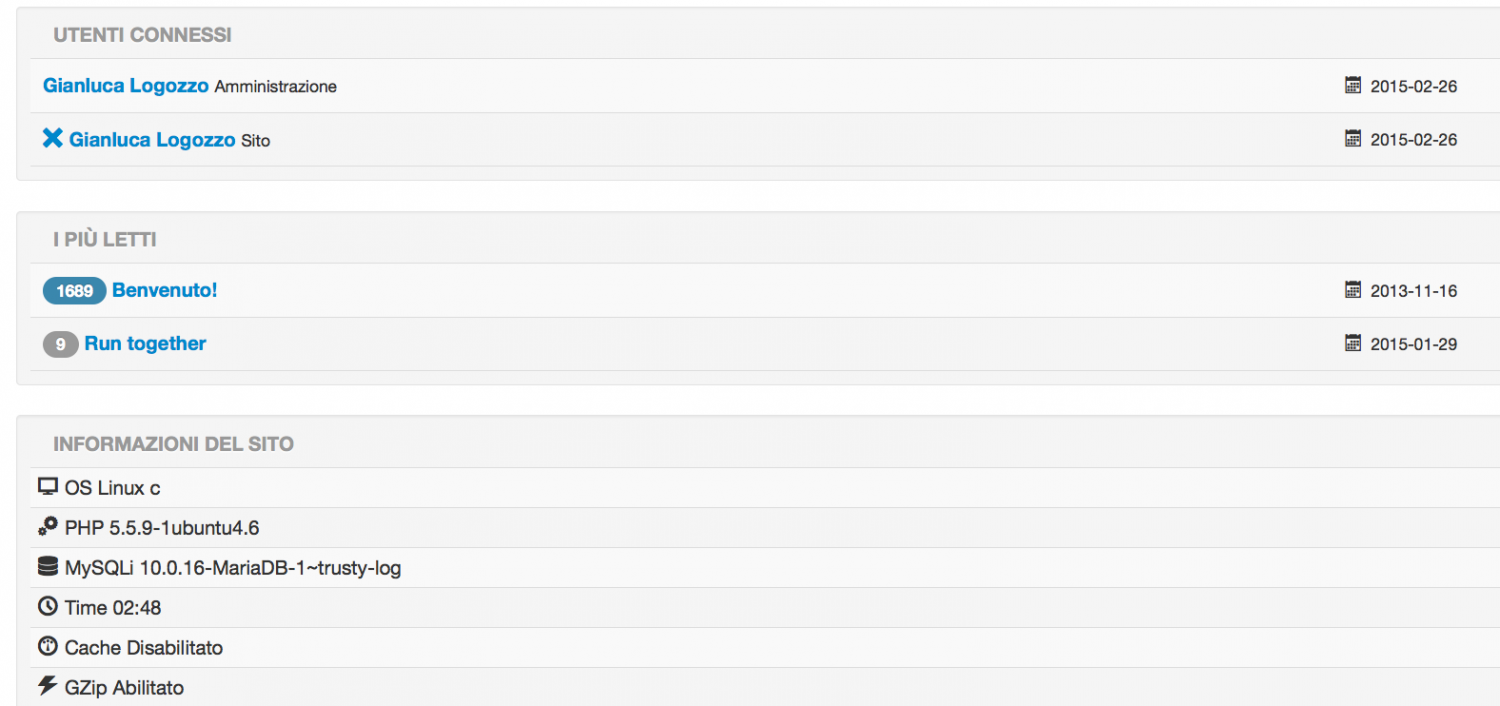The width and height of the screenshot is (1500, 706).
Task: Click calendar icon in Sito user row
Action: 1353,138
